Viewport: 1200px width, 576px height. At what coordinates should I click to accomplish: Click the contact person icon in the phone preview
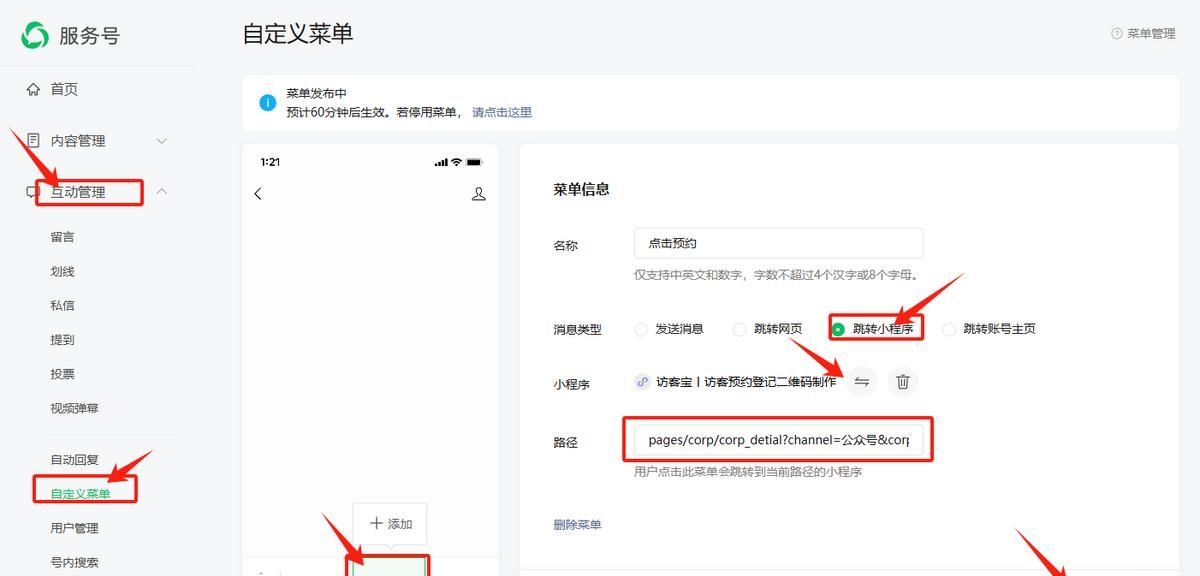tap(479, 193)
